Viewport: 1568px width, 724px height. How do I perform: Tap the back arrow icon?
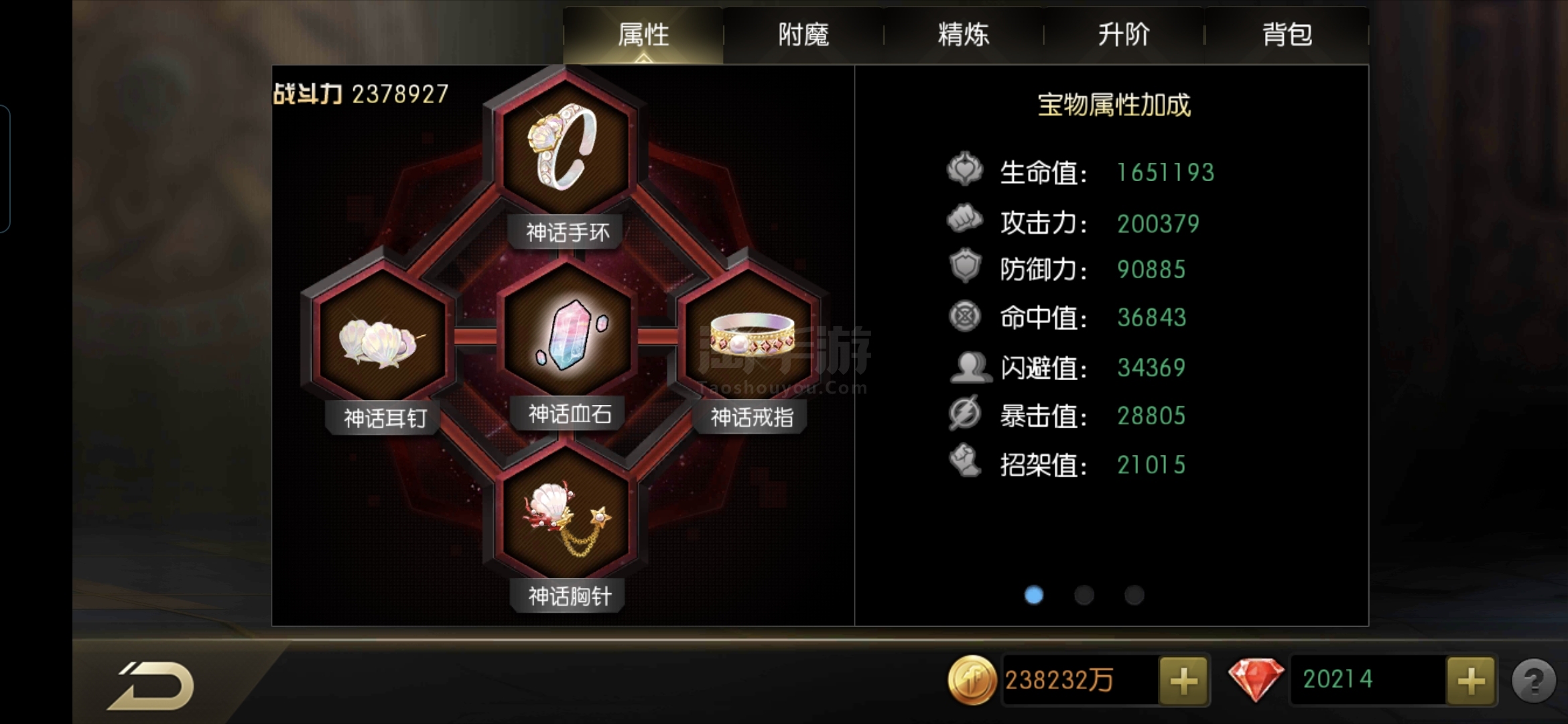click(151, 684)
